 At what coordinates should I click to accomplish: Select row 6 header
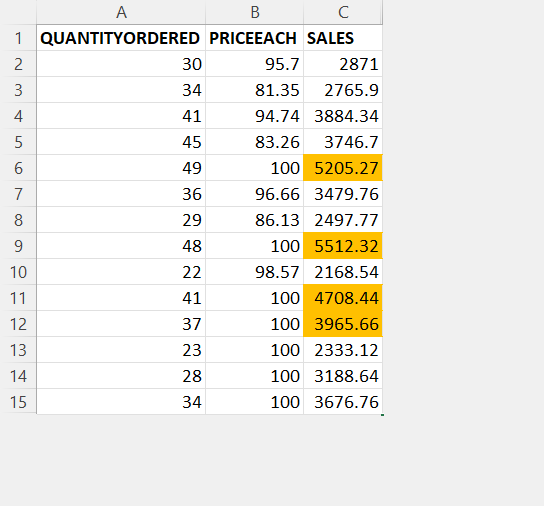pyautogui.click(x=18, y=168)
